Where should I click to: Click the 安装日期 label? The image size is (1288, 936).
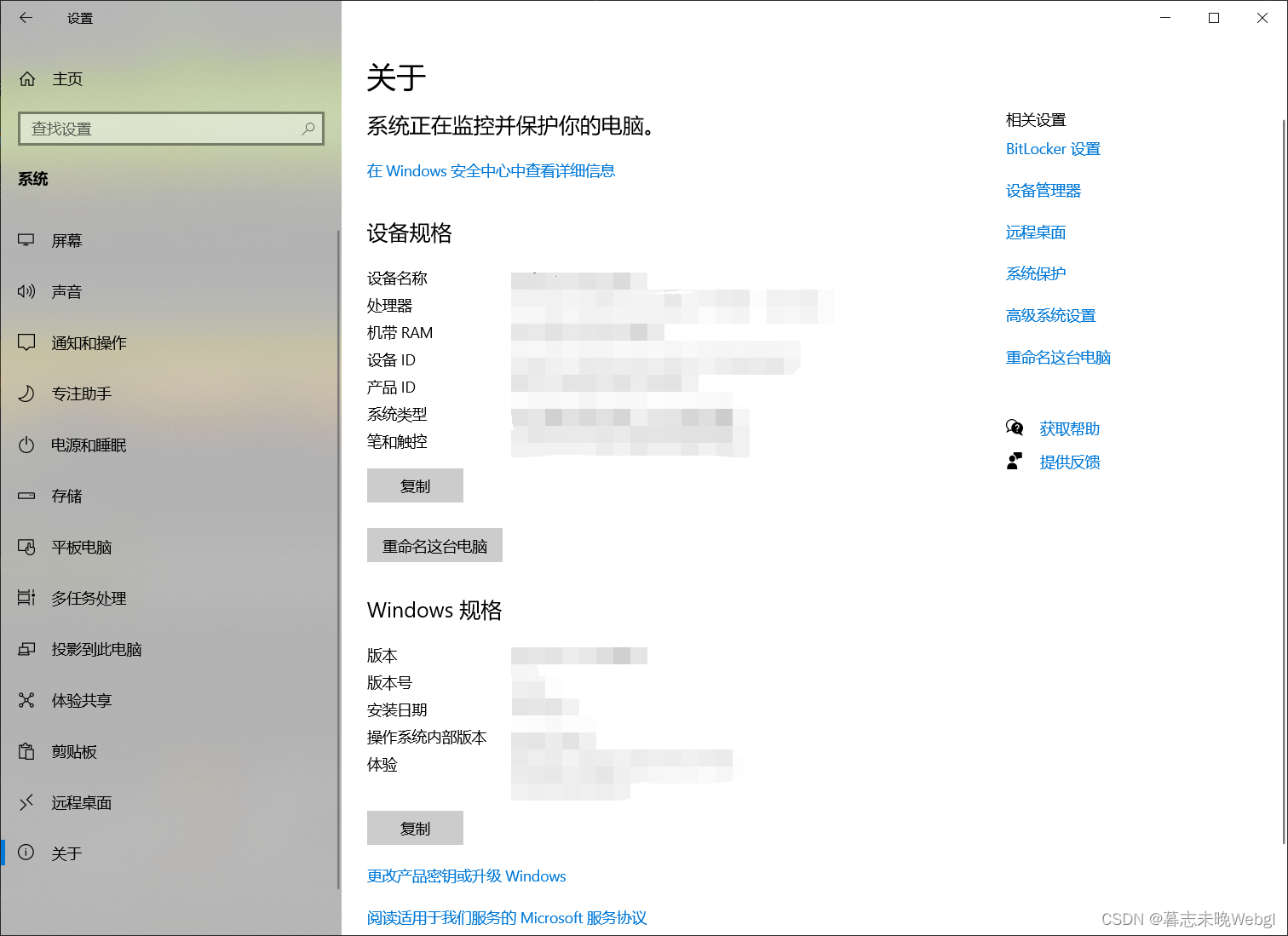pyautogui.click(x=397, y=710)
